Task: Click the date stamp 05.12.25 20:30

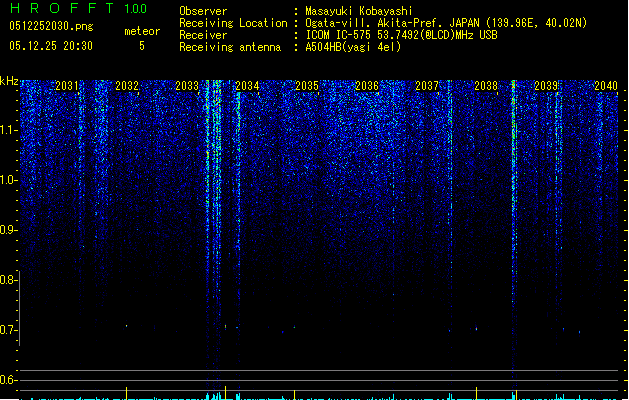Action: [x=51, y=46]
